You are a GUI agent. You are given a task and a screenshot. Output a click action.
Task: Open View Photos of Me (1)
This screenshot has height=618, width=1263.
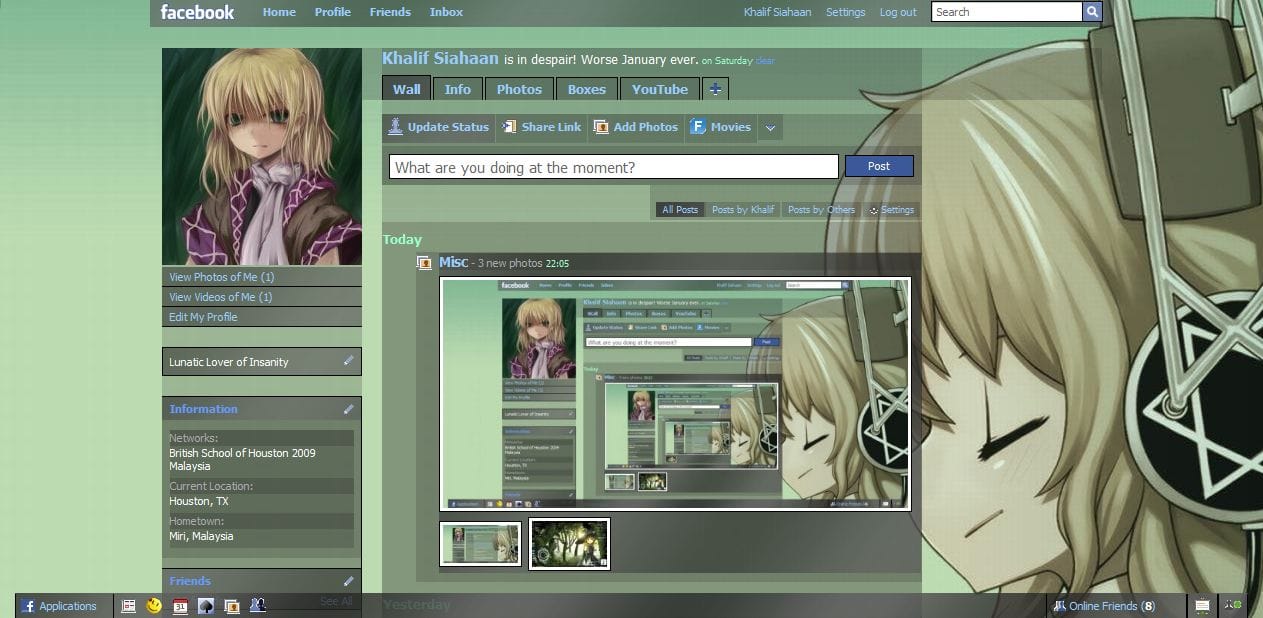(x=222, y=277)
